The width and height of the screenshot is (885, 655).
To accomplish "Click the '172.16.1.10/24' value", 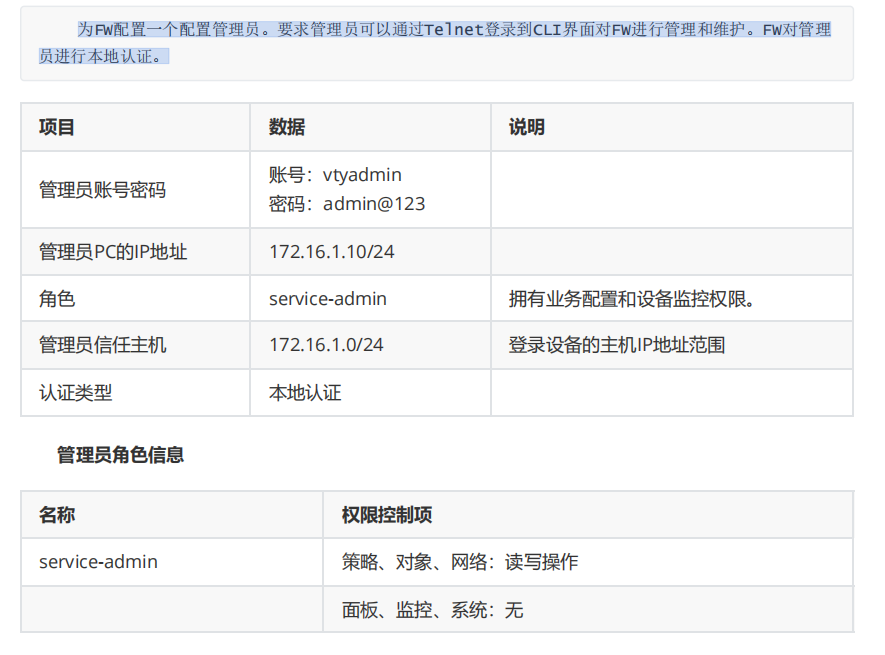I will tap(331, 252).
